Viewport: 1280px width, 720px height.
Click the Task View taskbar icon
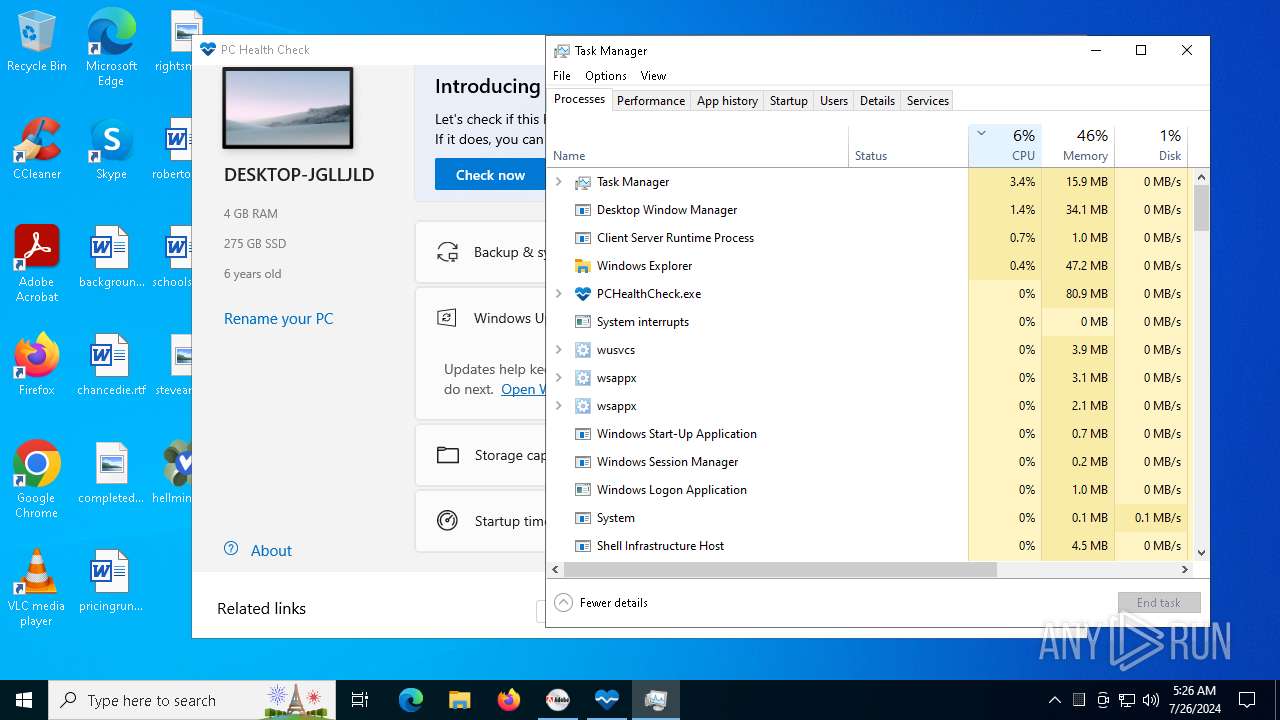coord(360,700)
